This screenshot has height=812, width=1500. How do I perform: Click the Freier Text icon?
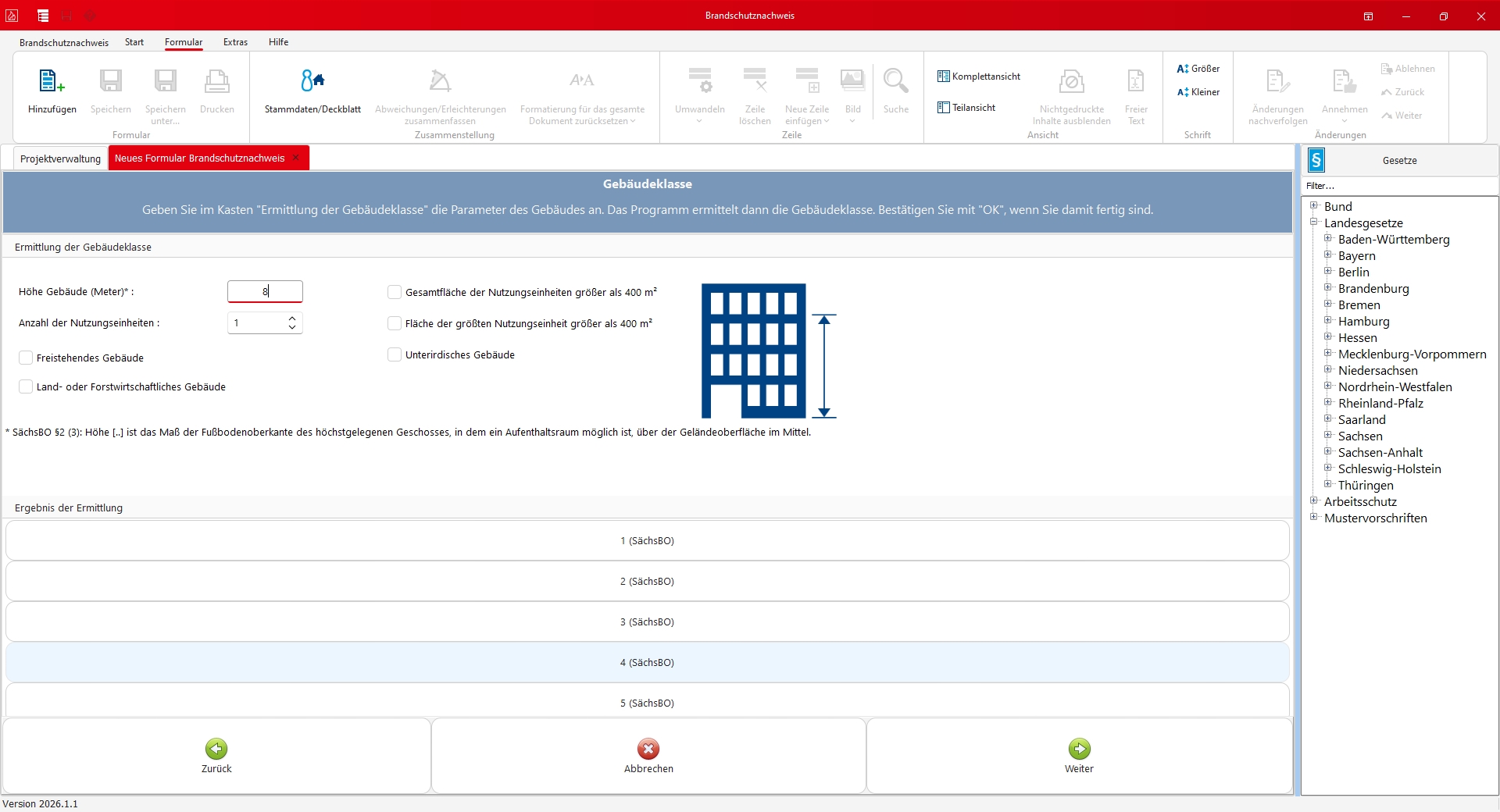(x=1136, y=80)
